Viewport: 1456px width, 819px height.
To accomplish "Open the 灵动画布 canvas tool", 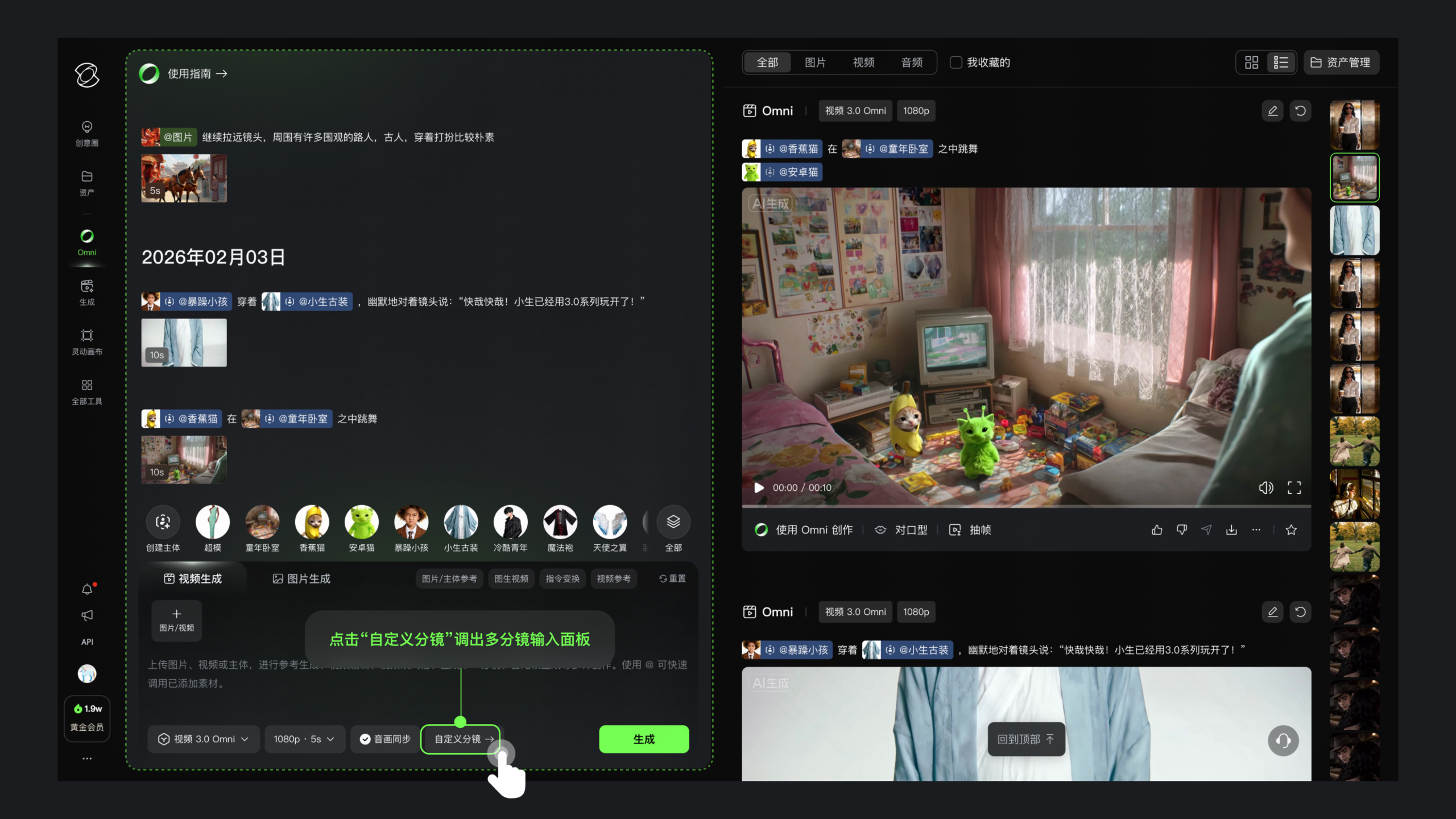I will tap(87, 341).
